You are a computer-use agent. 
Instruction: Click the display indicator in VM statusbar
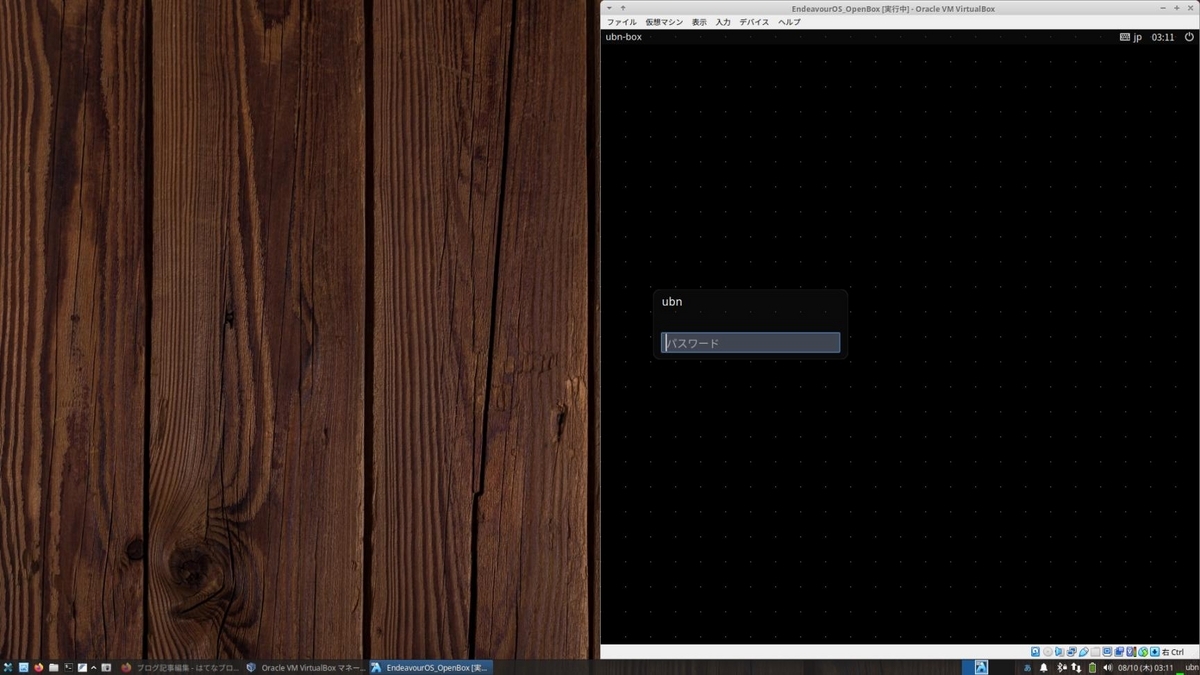pos(1107,652)
